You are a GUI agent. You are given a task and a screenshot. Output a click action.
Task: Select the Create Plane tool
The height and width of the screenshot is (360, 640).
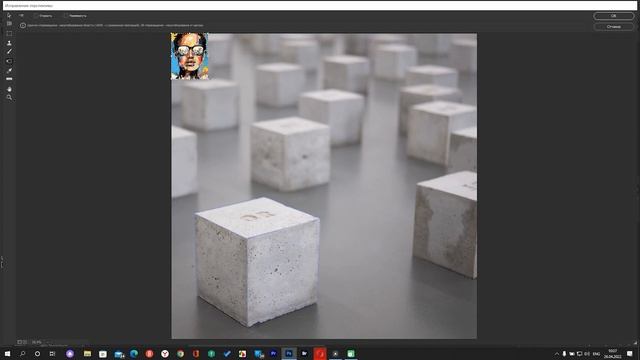point(9,24)
